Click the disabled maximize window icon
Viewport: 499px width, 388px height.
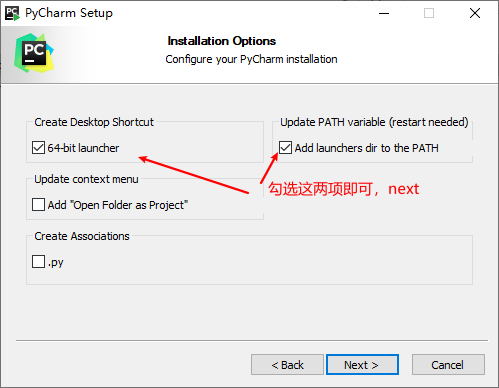click(429, 13)
